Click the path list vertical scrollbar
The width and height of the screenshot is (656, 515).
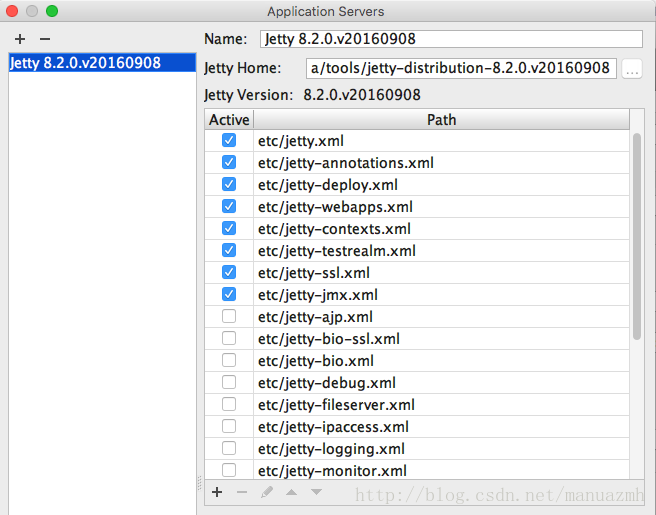click(637, 240)
